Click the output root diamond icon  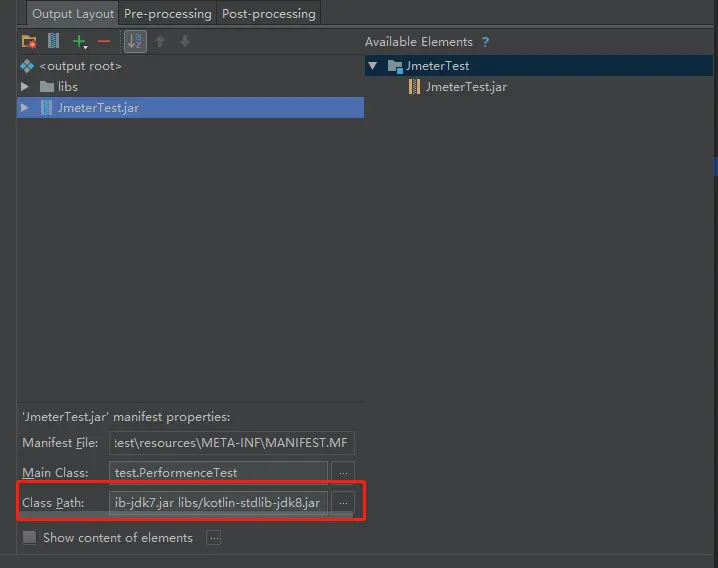(27, 66)
